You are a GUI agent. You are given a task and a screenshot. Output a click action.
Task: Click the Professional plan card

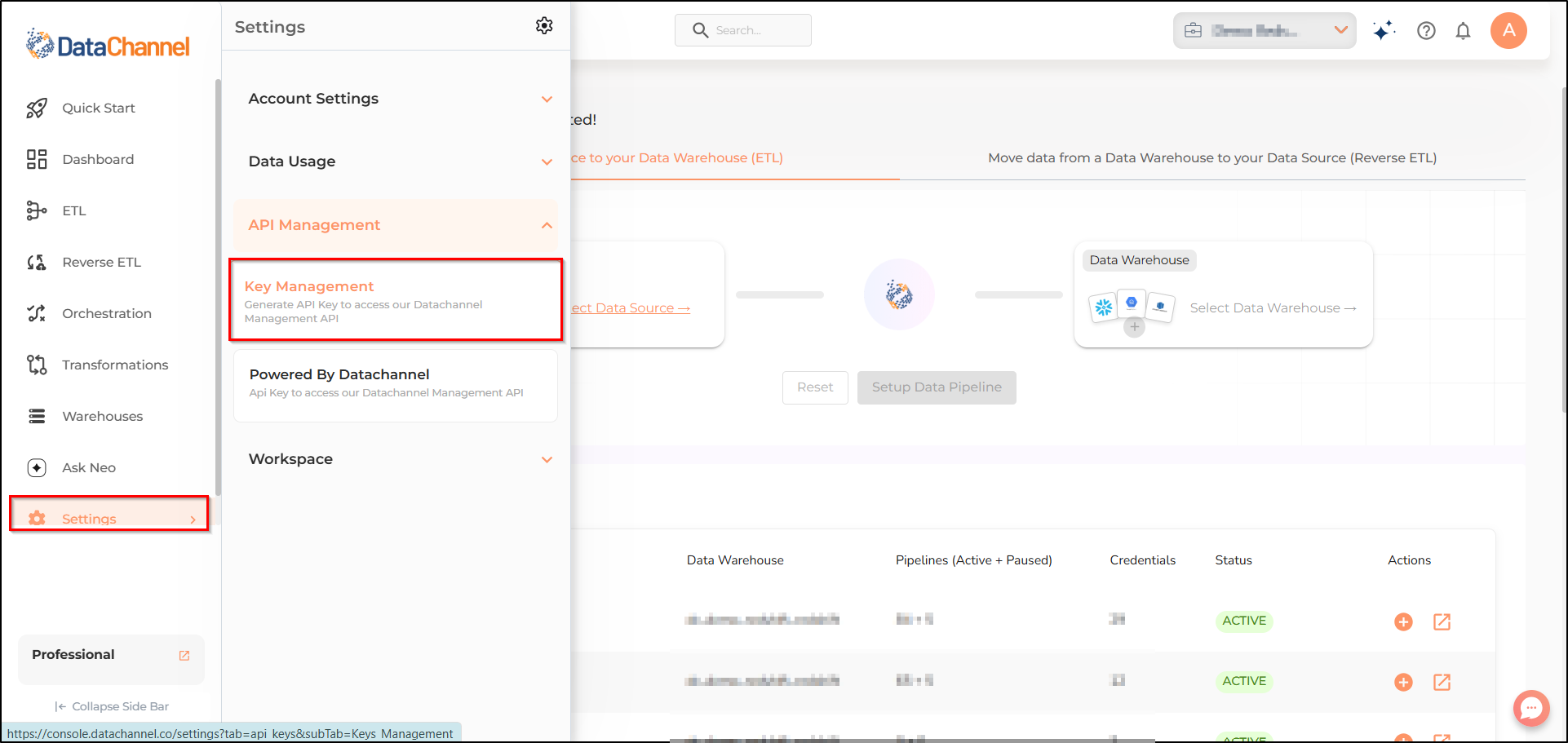tap(111, 659)
